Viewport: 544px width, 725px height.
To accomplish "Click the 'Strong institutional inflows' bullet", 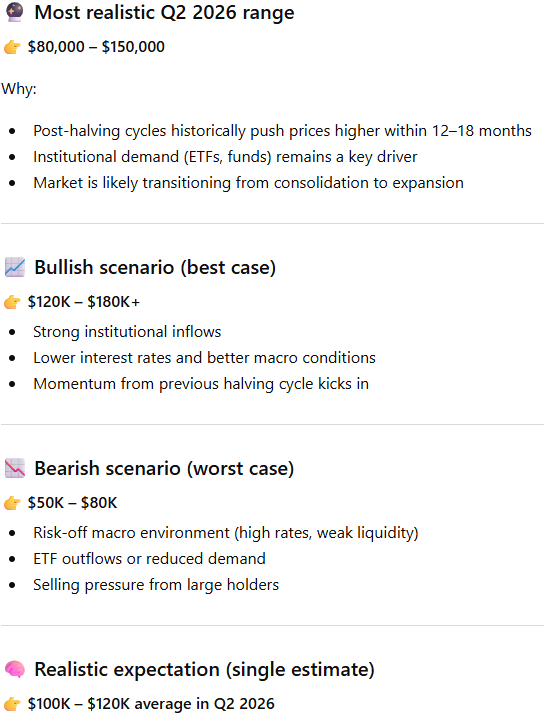I will [127, 332].
